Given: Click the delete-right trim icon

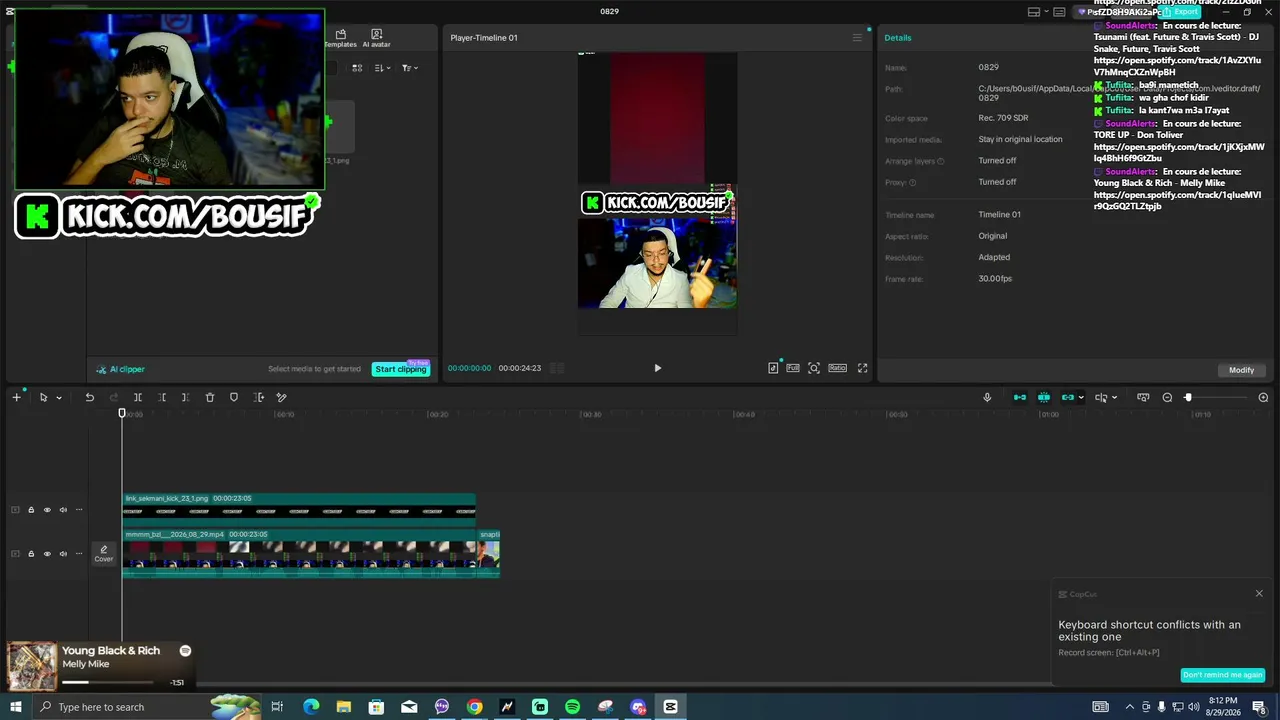Looking at the screenshot, I should pos(185,397).
